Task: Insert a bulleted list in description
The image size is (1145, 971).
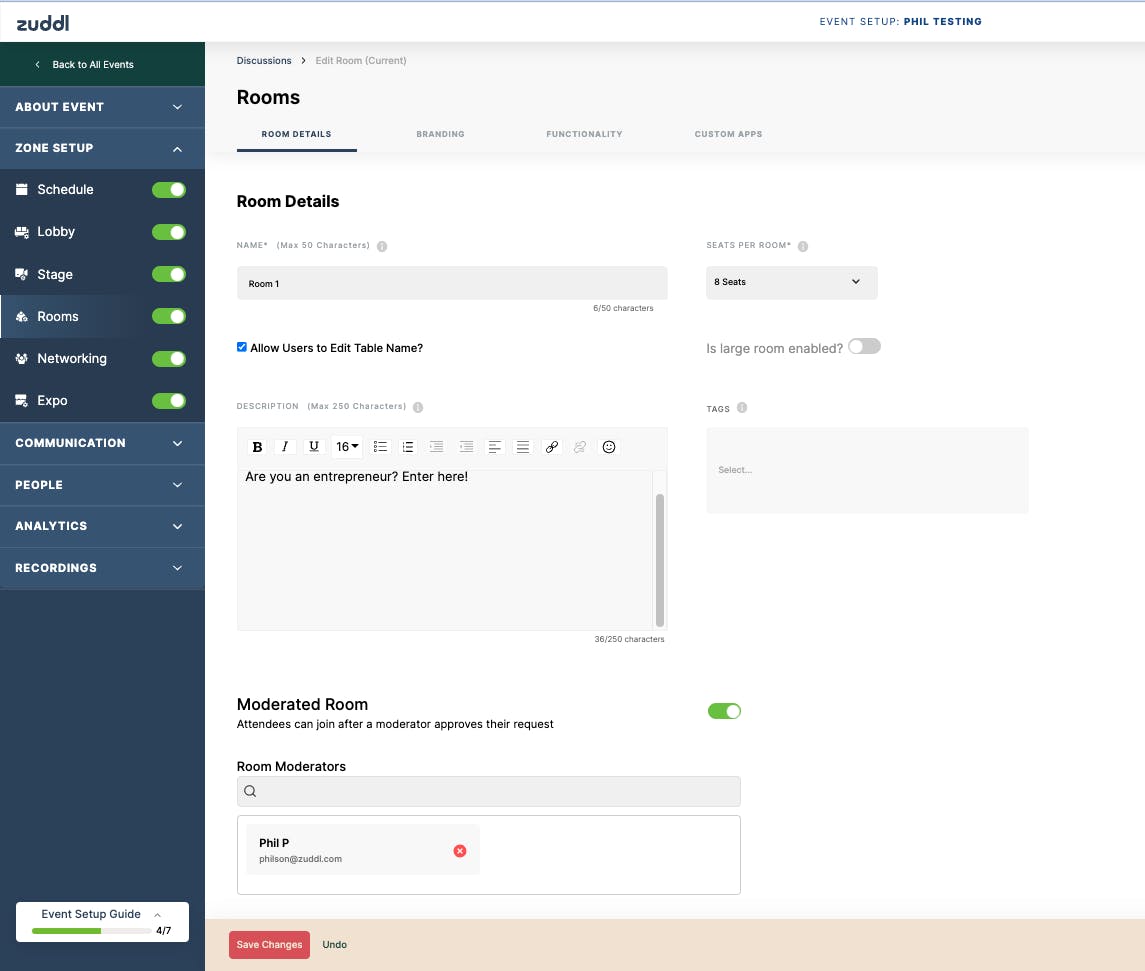Action: [x=380, y=447]
